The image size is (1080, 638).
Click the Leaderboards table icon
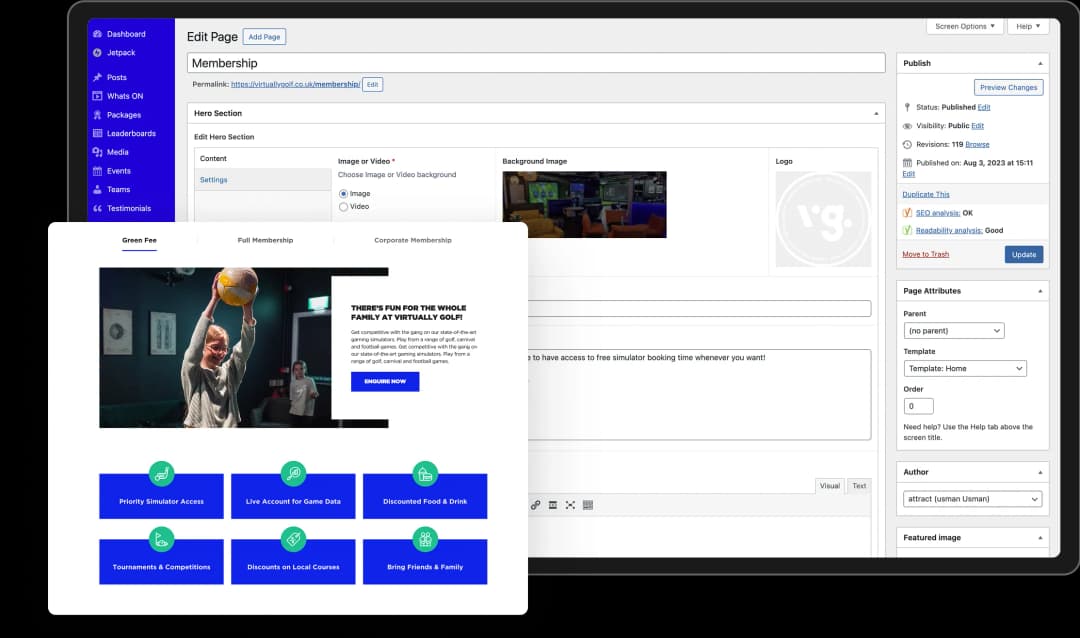point(97,133)
